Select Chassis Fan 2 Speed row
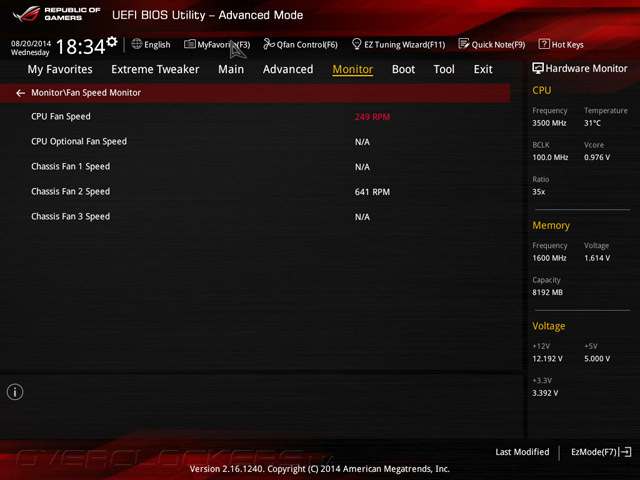The image size is (640, 480). pos(255,191)
